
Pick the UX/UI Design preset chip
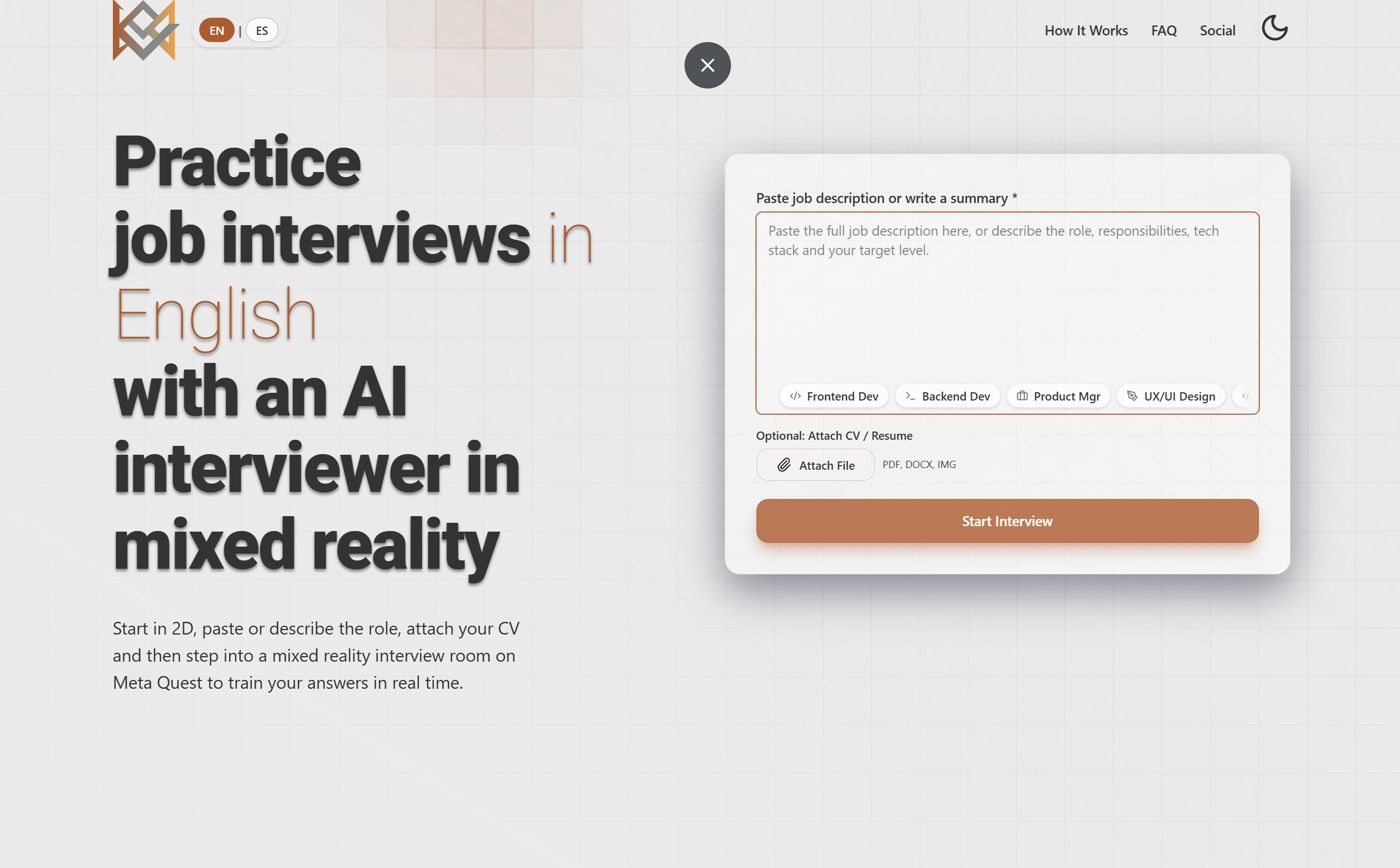[1171, 396]
